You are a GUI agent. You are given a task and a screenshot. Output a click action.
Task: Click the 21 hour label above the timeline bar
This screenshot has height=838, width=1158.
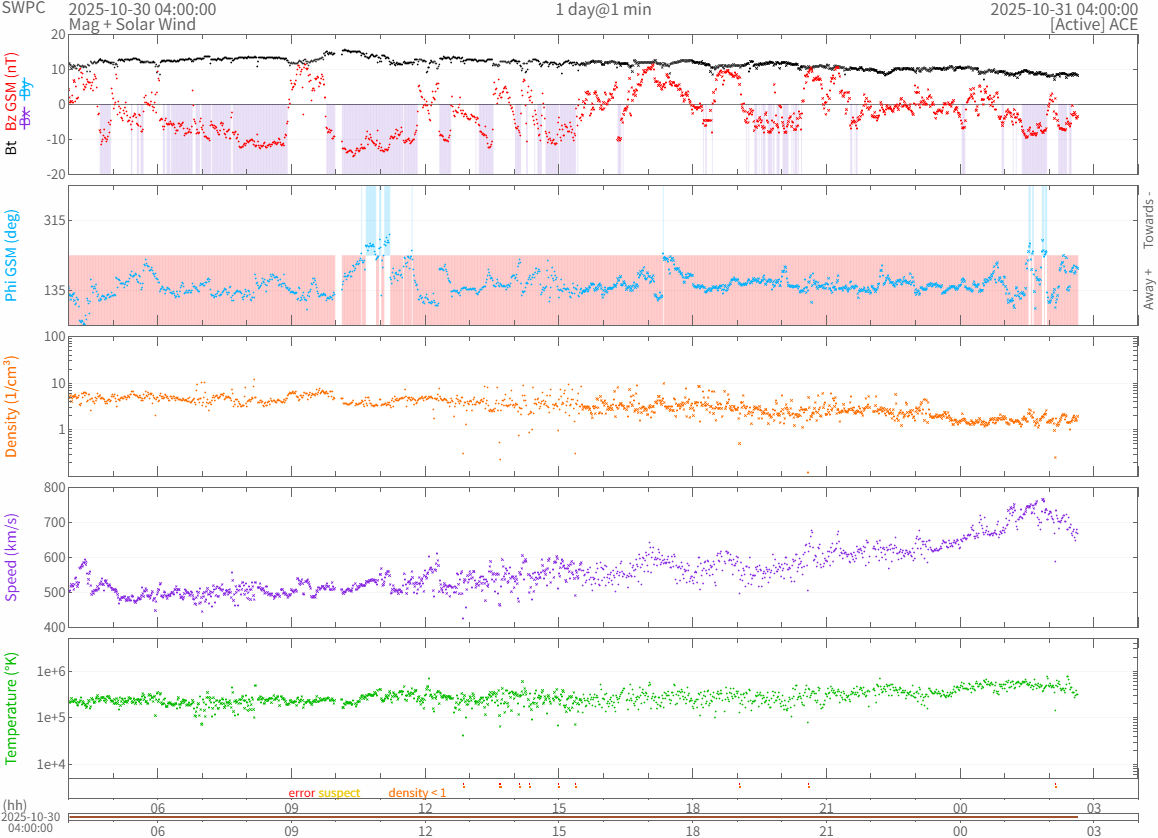click(826, 808)
